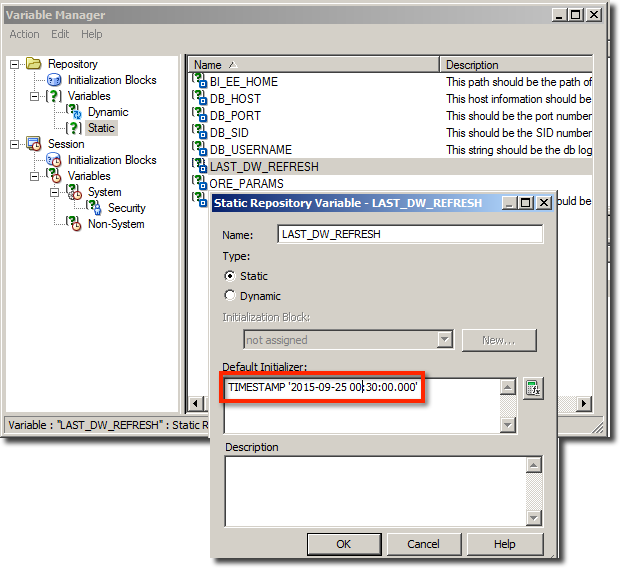
Task: Click the DB_PORT variable icon
Action: [200, 115]
